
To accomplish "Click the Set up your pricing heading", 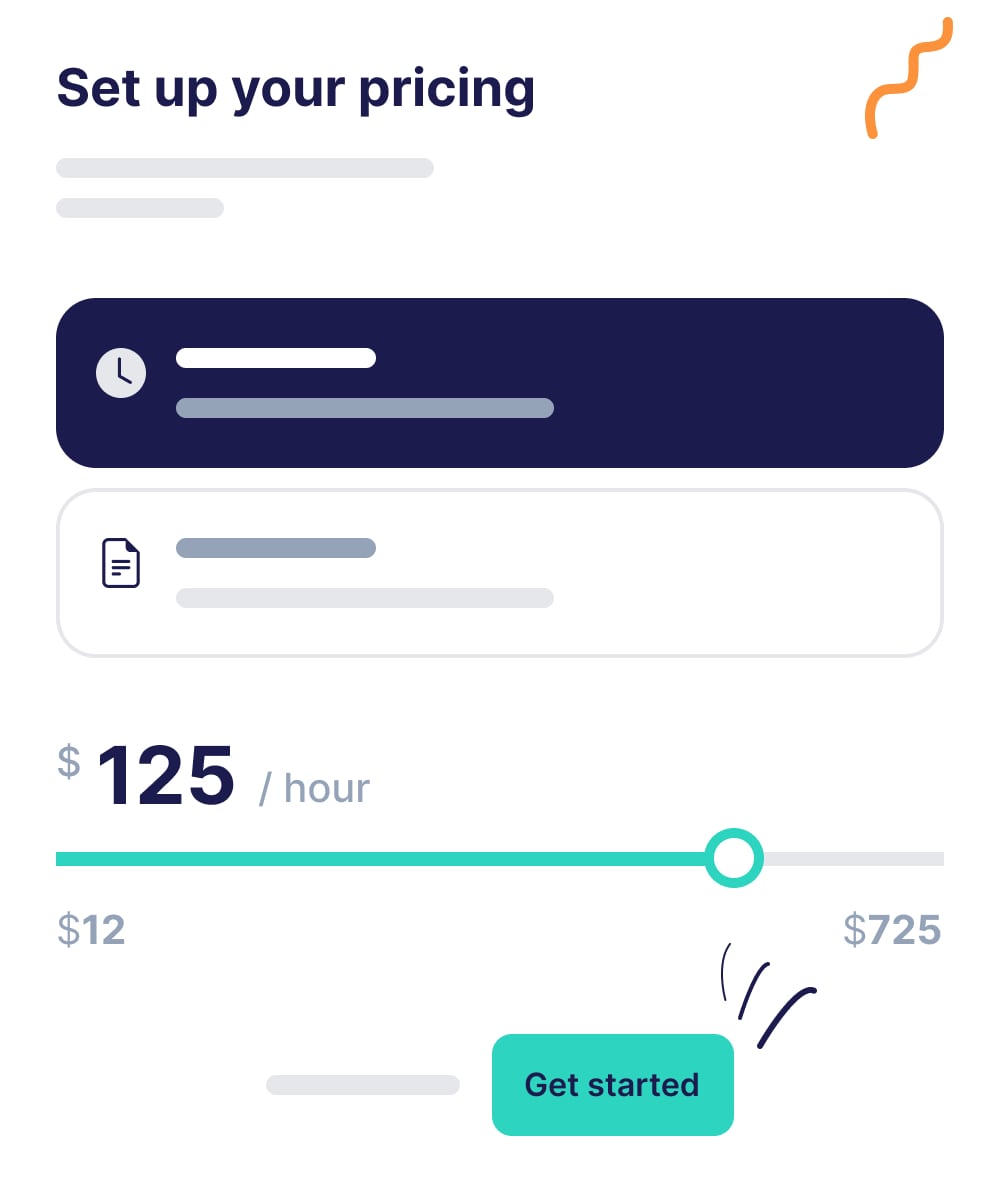I will (x=296, y=89).
